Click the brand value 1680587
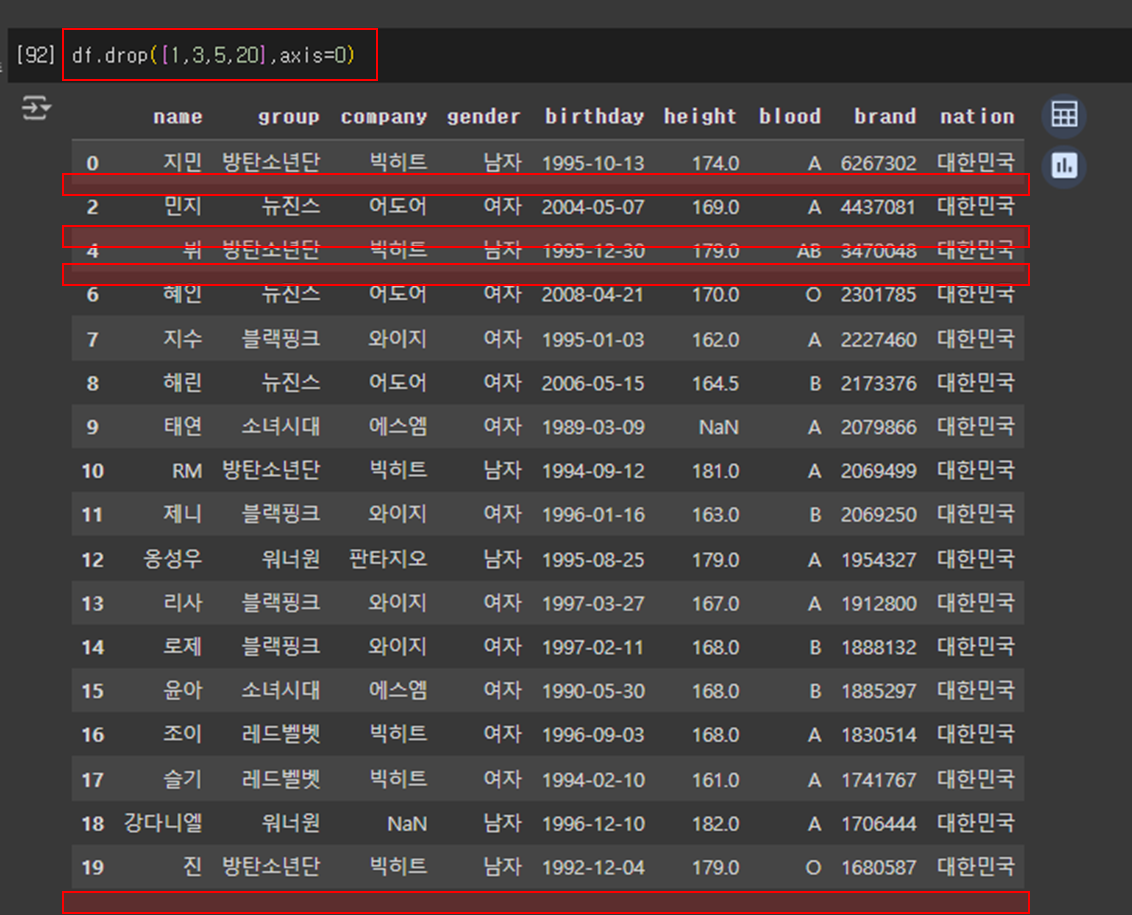1132x915 pixels. point(879,867)
